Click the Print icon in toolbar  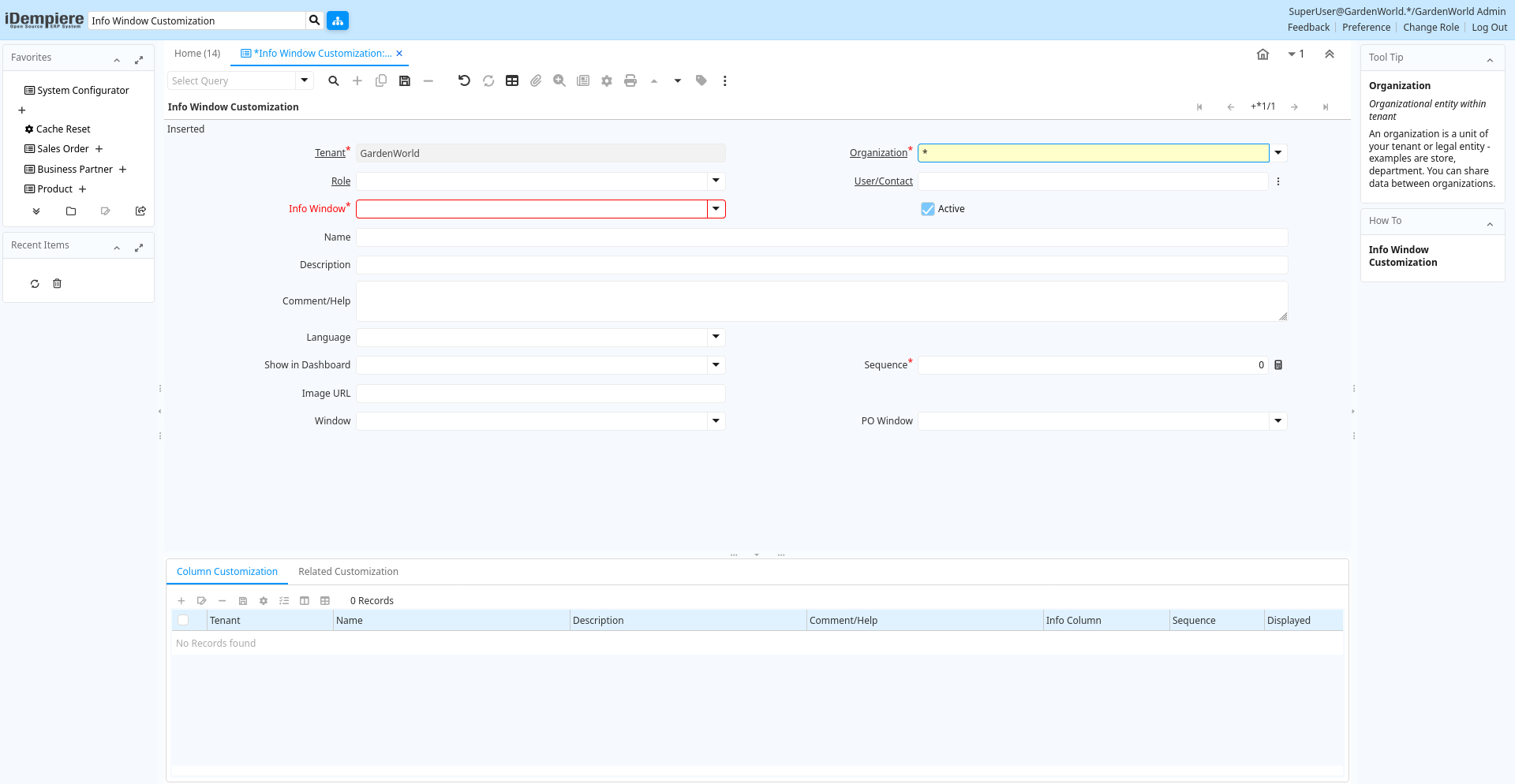tap(630, 80)
